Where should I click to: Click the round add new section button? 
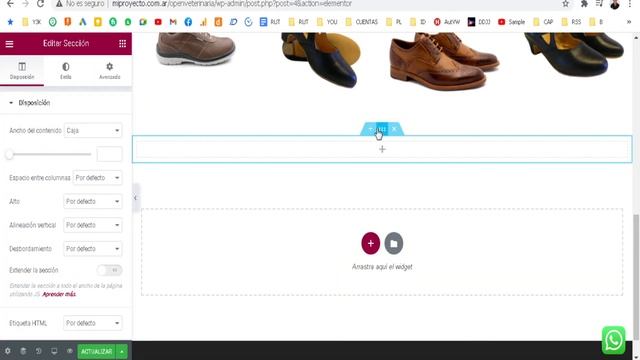pyautogui.click(x=371, y=243)
